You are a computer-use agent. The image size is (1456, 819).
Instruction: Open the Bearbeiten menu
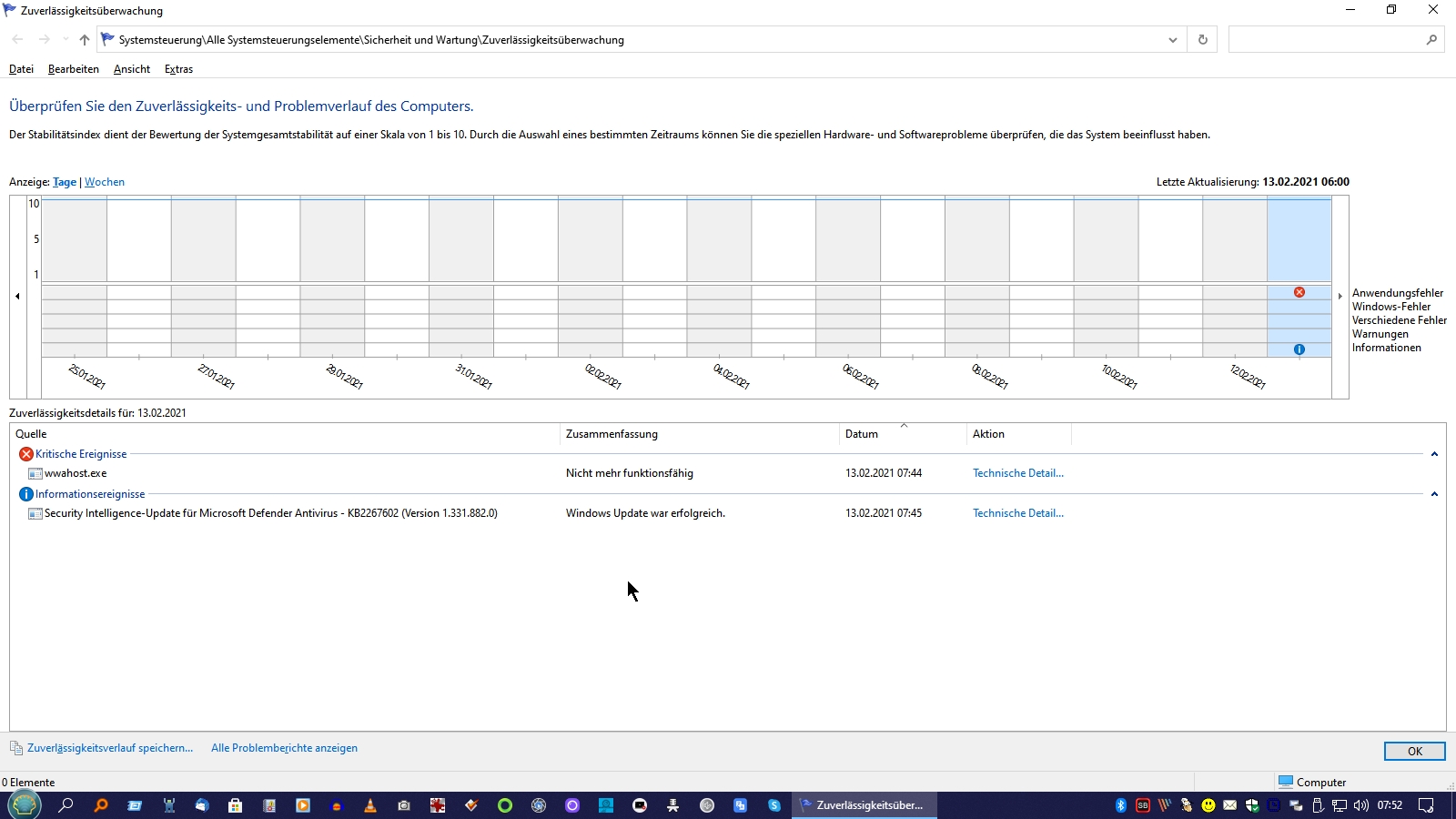(74, 69)
